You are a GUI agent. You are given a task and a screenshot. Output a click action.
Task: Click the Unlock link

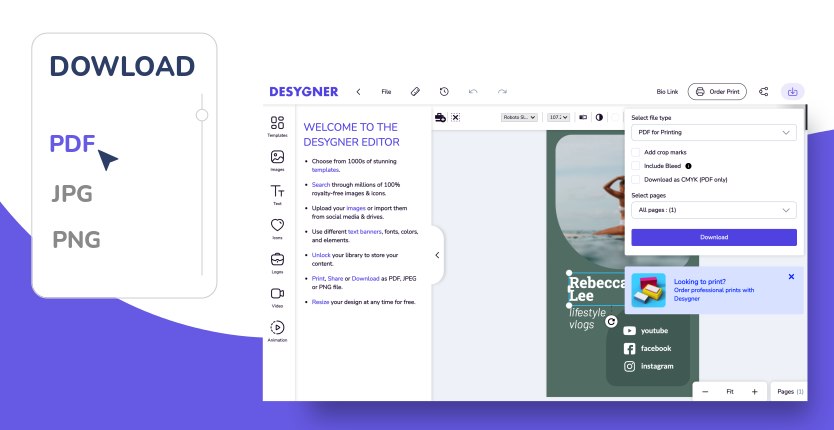tap(321, 255)
